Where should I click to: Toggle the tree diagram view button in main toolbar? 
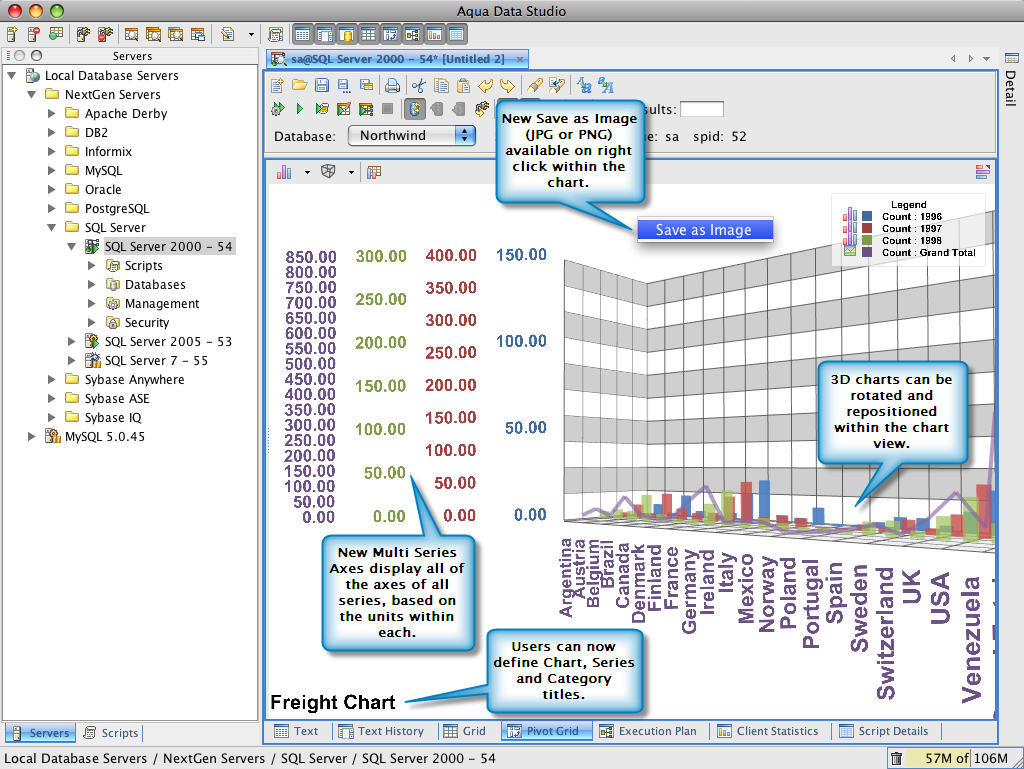click(412, 35)
